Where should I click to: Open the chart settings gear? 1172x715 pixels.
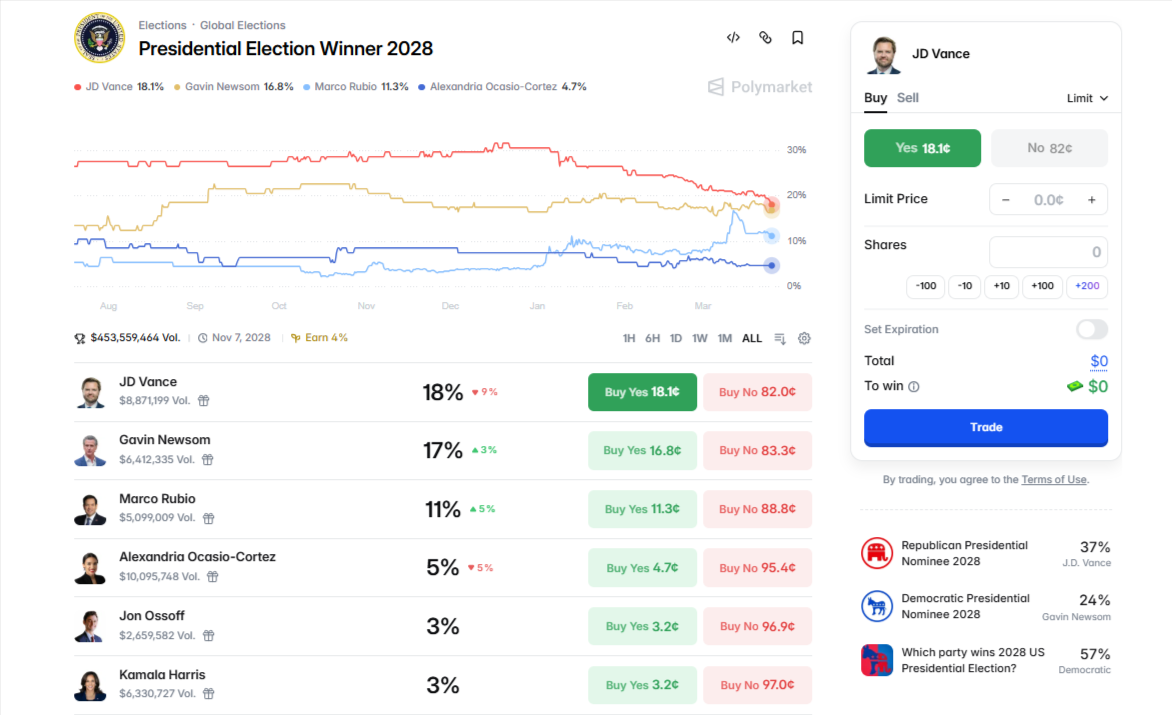(804, 338)
